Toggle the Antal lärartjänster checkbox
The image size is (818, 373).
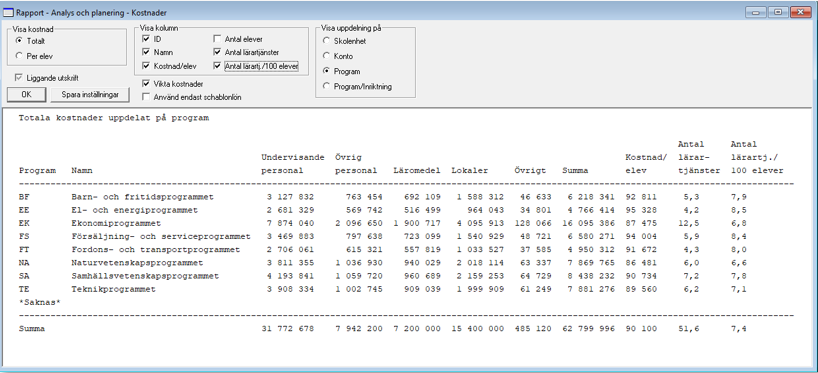(217, 53)
